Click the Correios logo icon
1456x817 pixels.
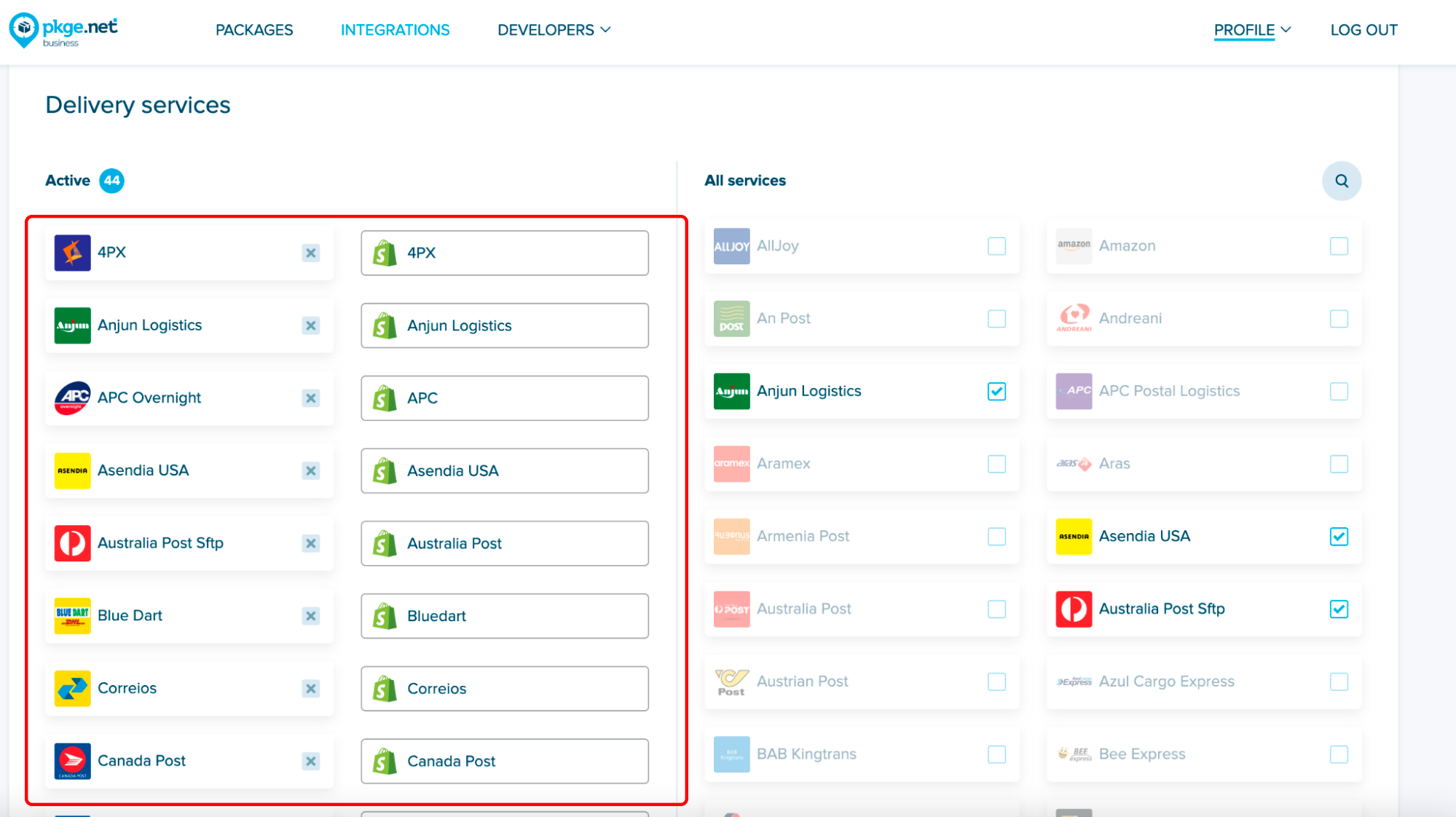coord(72,688)
